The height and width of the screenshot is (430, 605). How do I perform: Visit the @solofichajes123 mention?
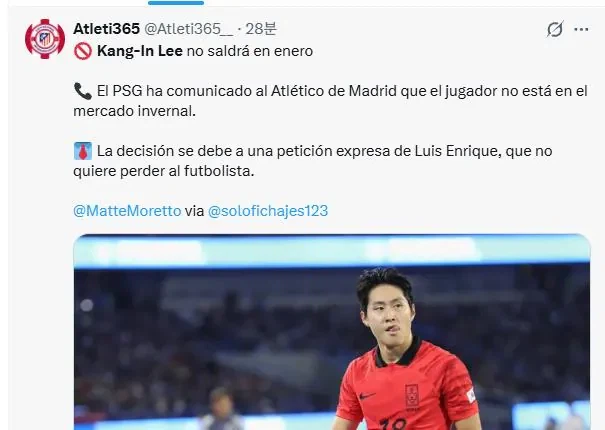[x=268, y=211]
